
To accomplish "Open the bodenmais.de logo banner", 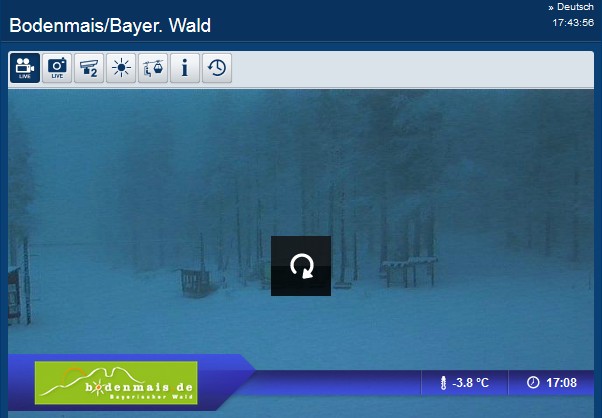I will [x=116, y=383].
